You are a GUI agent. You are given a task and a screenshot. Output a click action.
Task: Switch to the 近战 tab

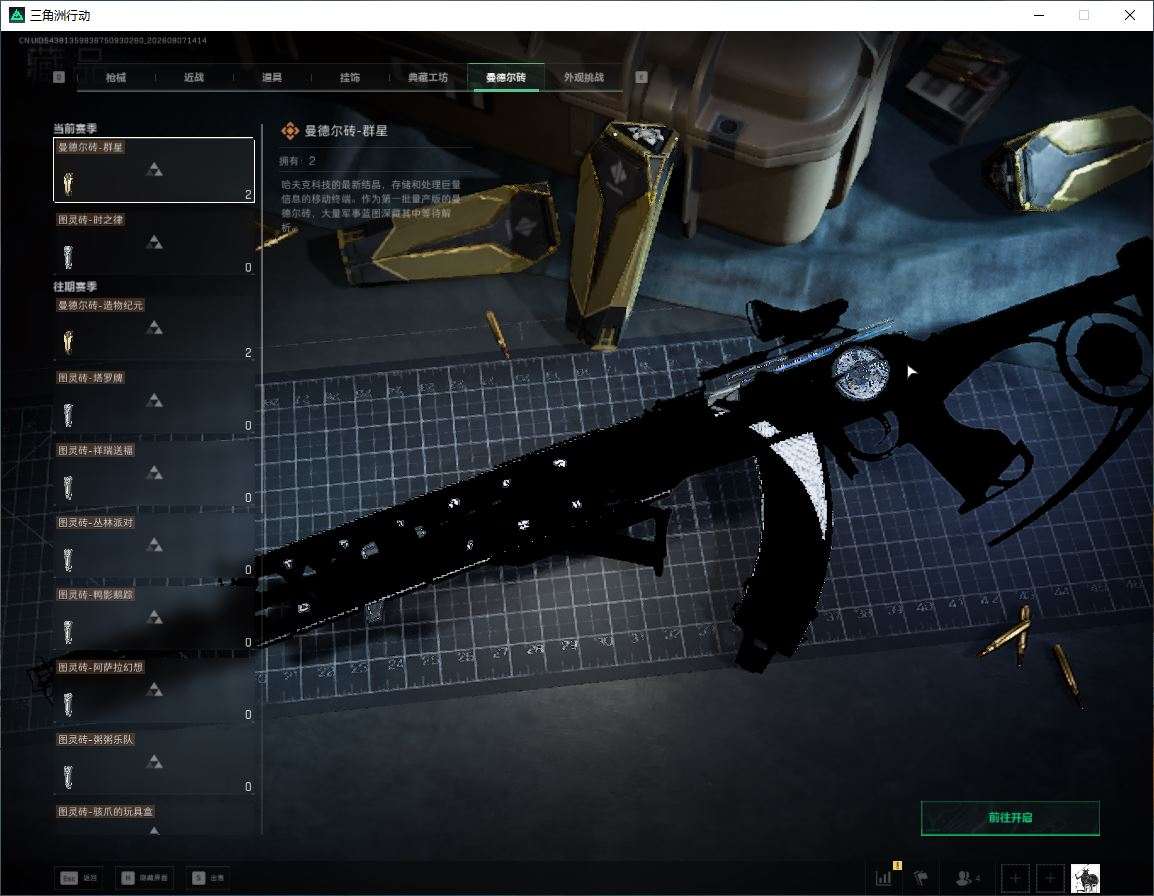coord(194,77)
